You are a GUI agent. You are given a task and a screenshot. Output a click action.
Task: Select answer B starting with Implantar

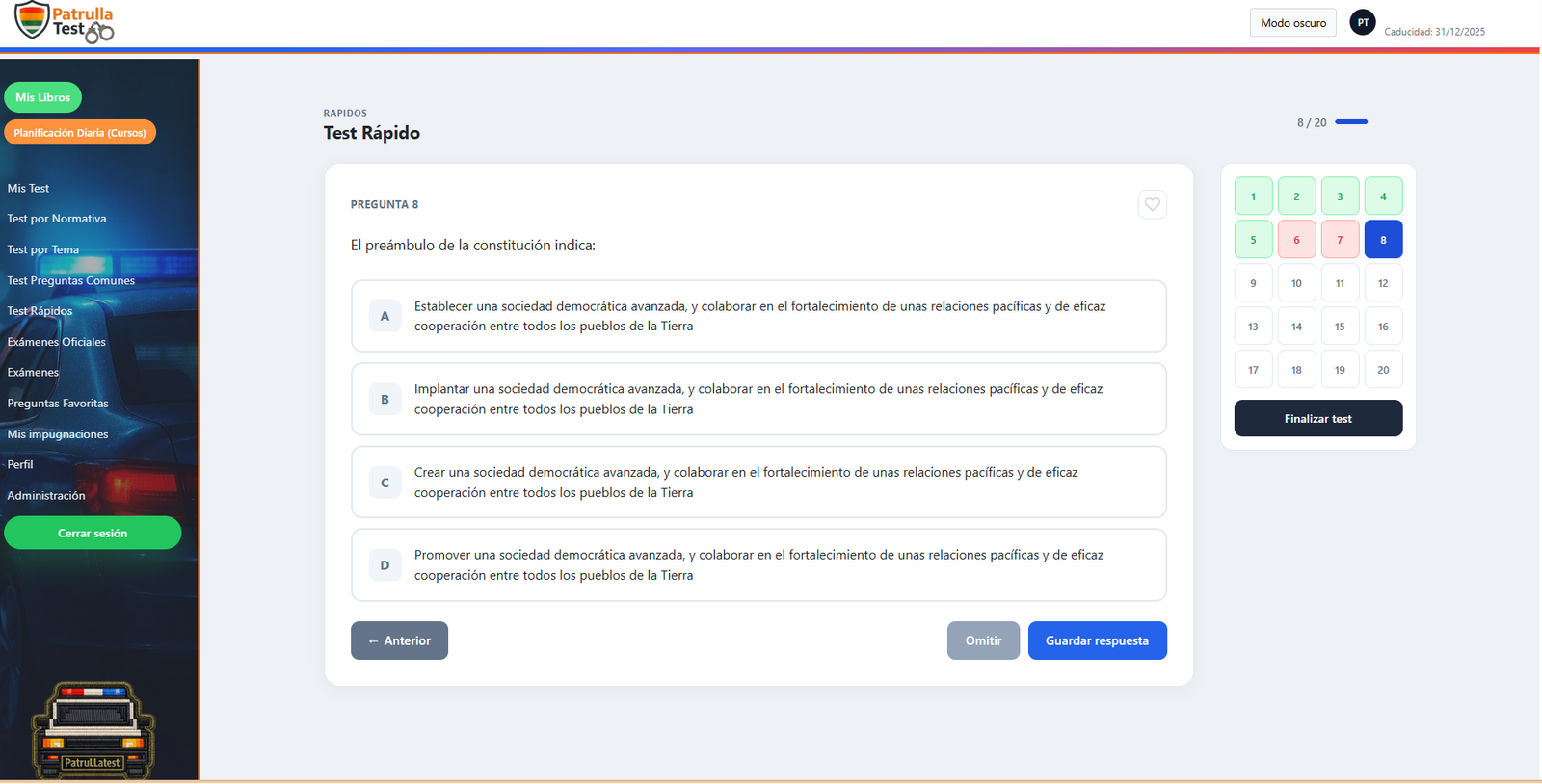(758, 399)
